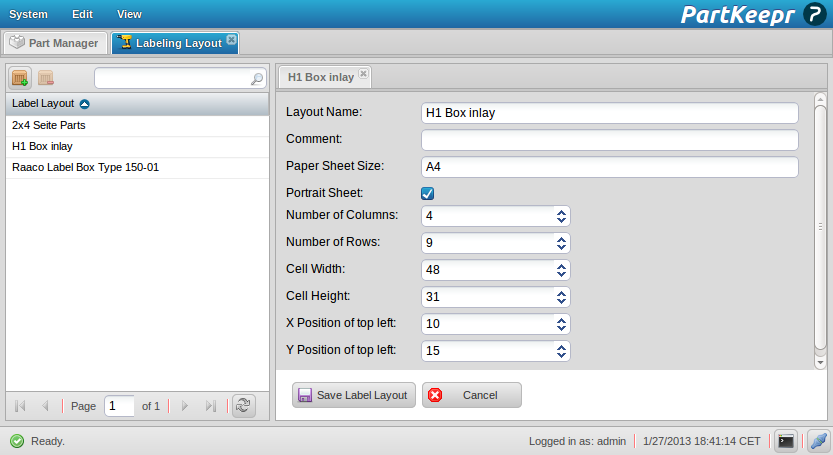Increase the Cell Width value
Viewport: 833px width, 455px height.
tap(562, 266)
